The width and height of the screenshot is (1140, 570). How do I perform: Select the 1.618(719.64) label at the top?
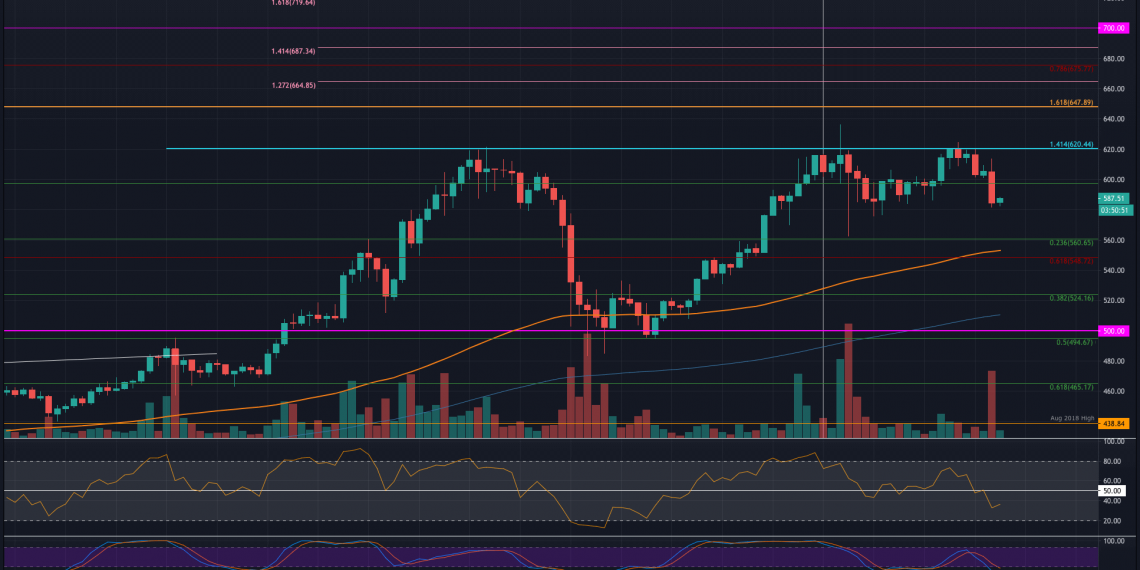(x=293, y=3)
